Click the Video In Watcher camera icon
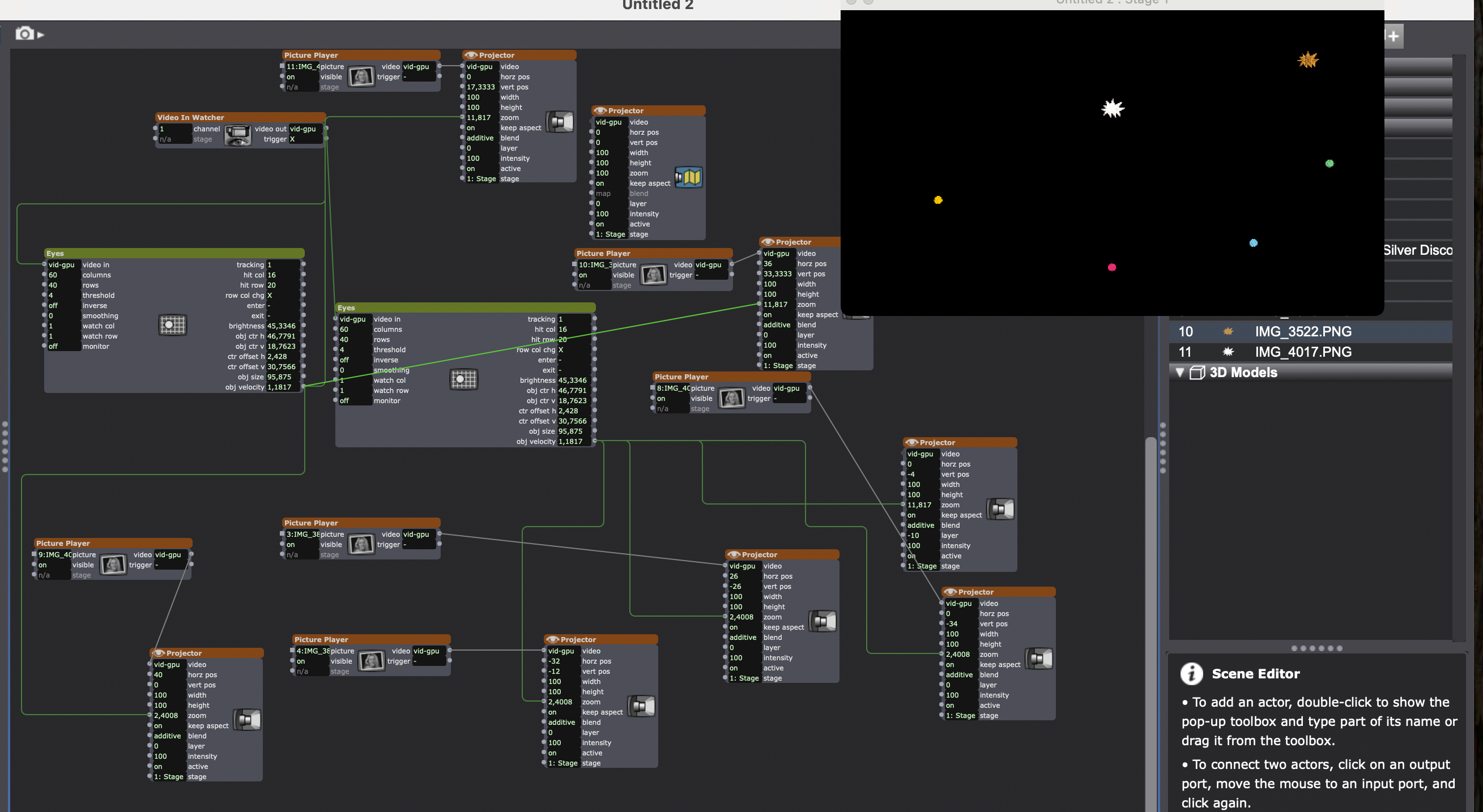This screenshot has width=1483, height=812. point(238,135)
